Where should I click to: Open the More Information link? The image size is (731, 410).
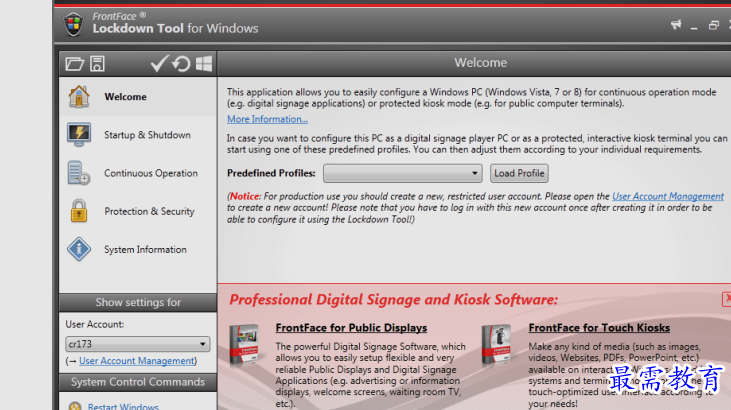coord(268,119)
